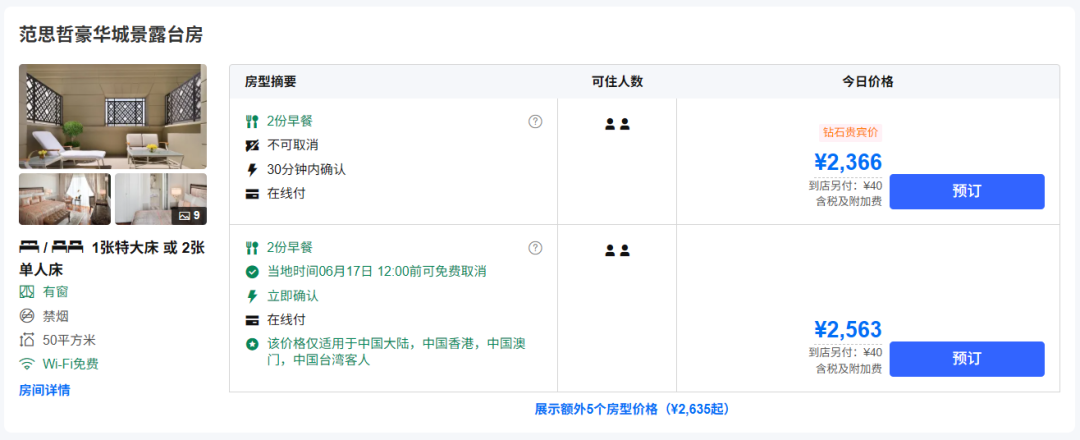The width and height of the screenshot is (1080, 440).
Task: Click the bed type icon above room features
Action: coord(51,247)
